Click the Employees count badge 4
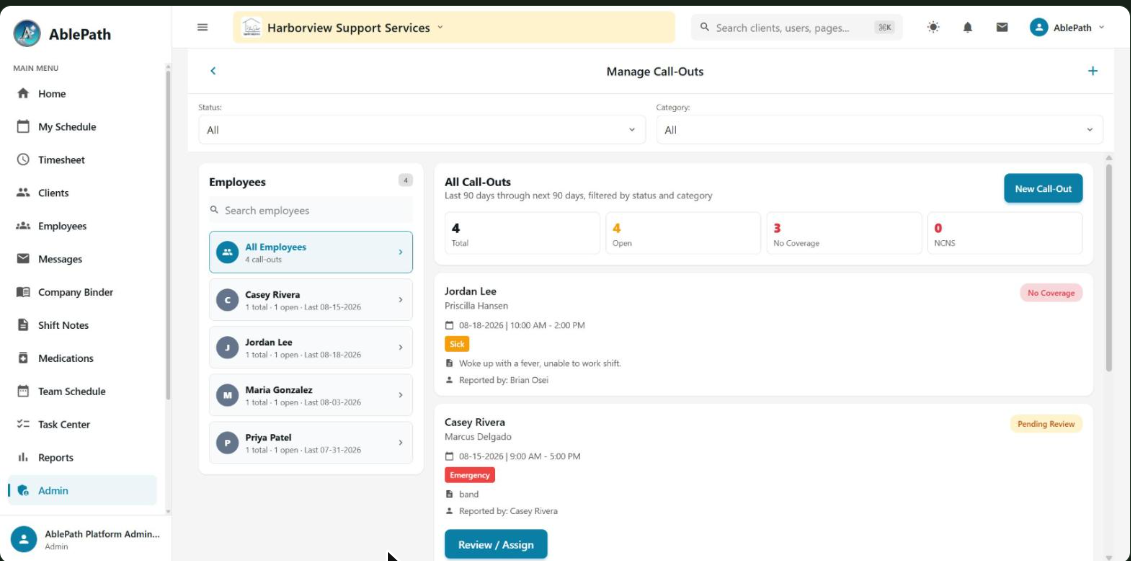Viewport: 1131px width, 561px height. pos(405,180)
